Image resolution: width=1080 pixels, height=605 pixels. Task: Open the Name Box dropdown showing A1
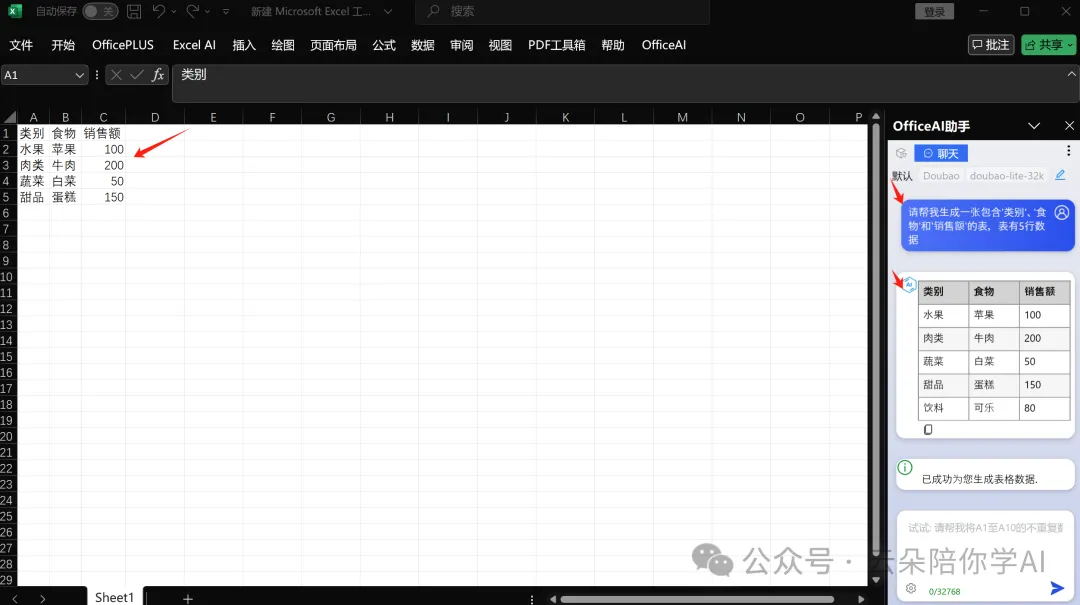click(x=80, y=75)
